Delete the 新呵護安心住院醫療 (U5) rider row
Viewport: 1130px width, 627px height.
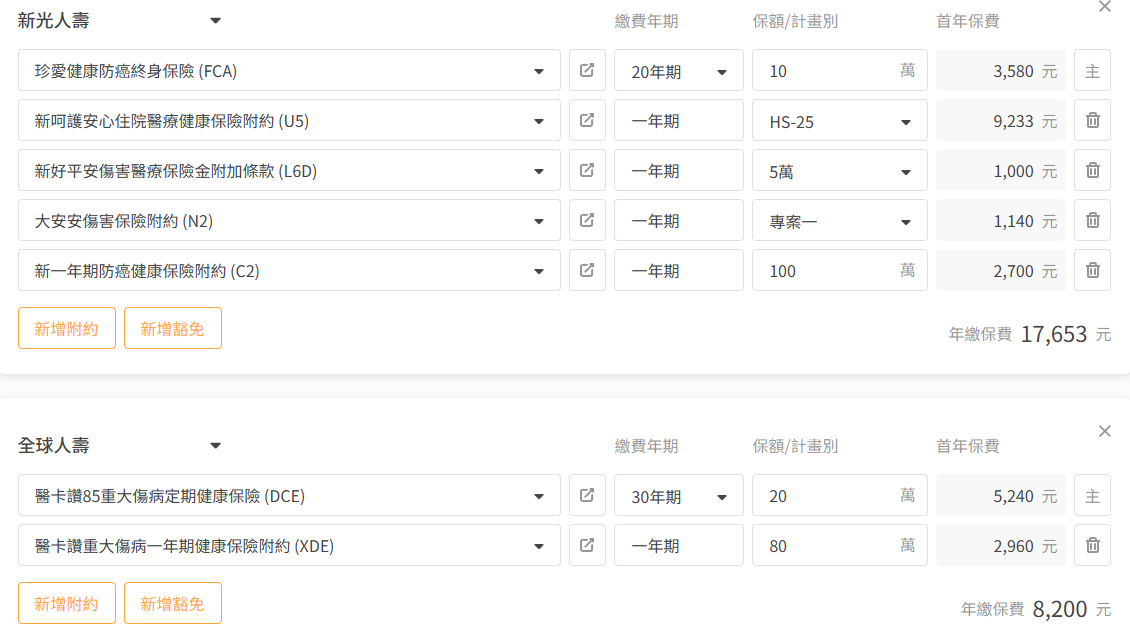point(1093,120)
